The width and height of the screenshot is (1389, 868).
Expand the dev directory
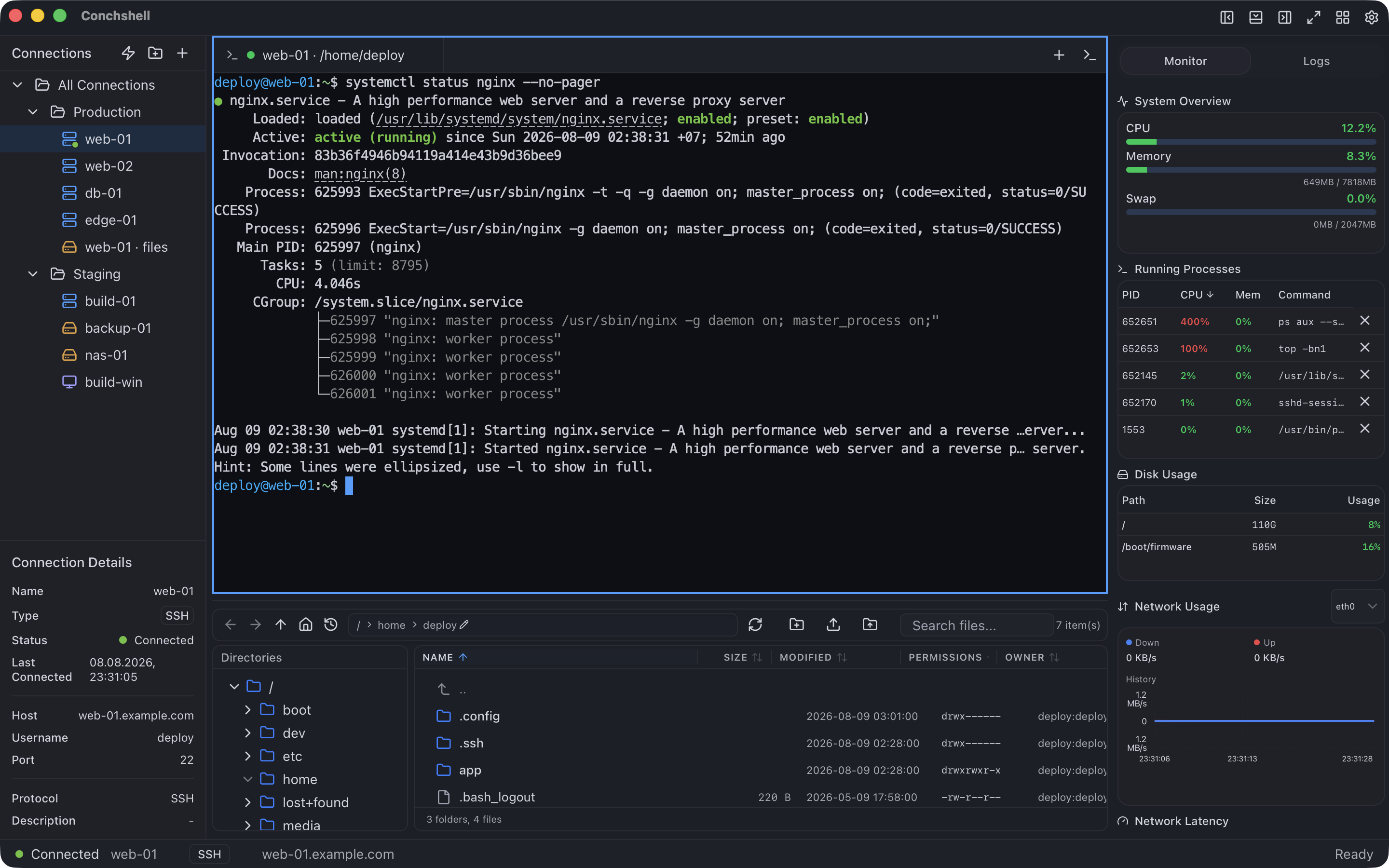pyautogui.click(x=248, y=732)
